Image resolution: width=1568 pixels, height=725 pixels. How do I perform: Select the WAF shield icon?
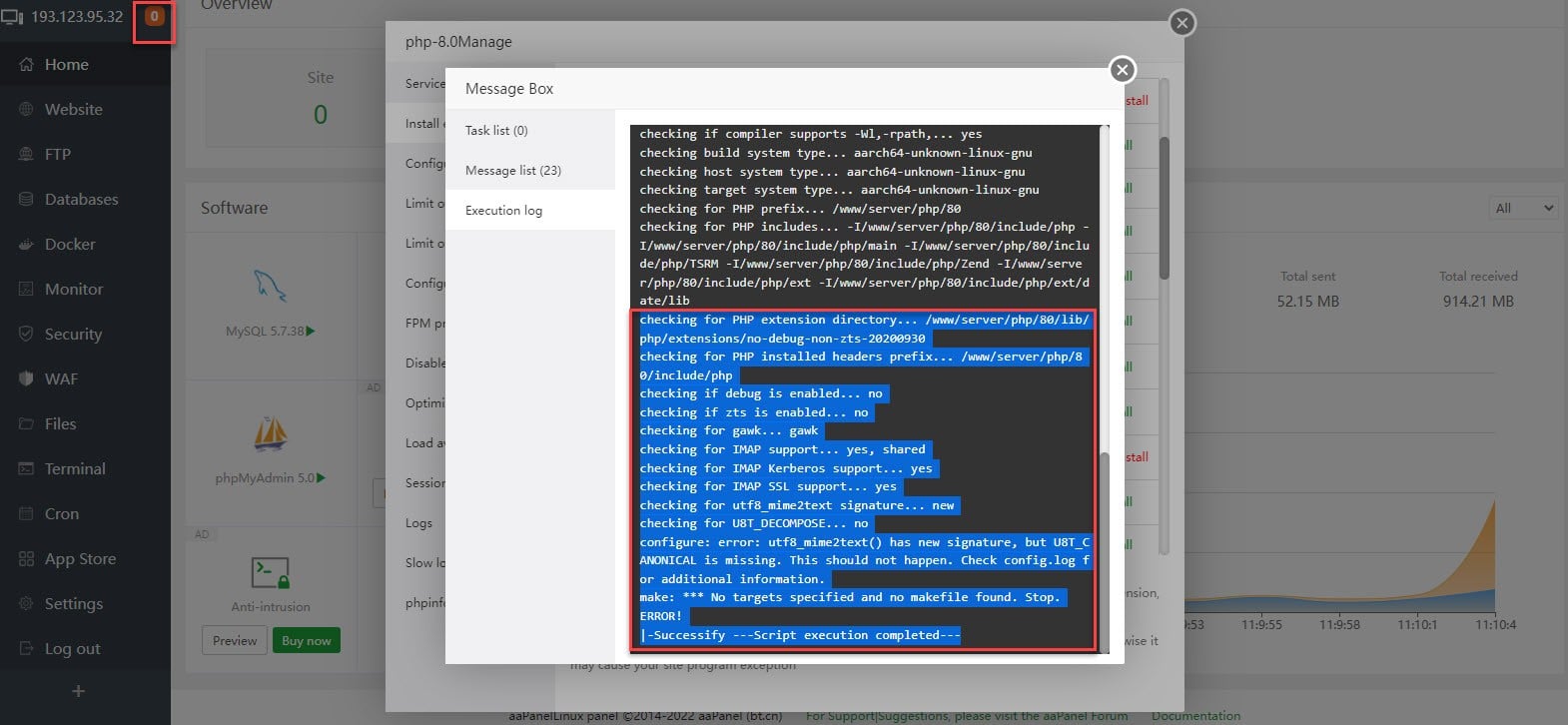point(26,379)
